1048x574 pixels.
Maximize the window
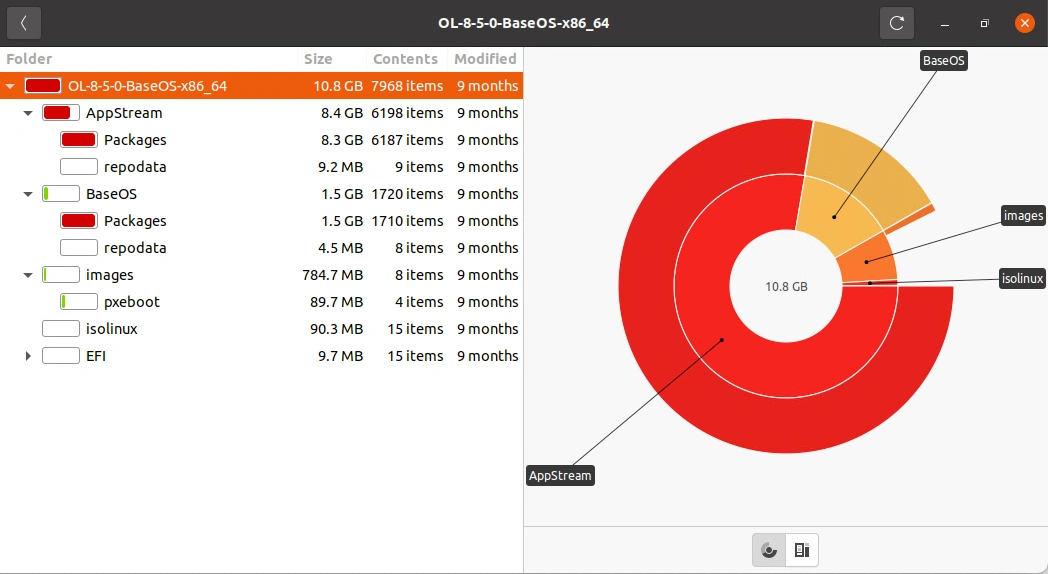click(985, 23)
